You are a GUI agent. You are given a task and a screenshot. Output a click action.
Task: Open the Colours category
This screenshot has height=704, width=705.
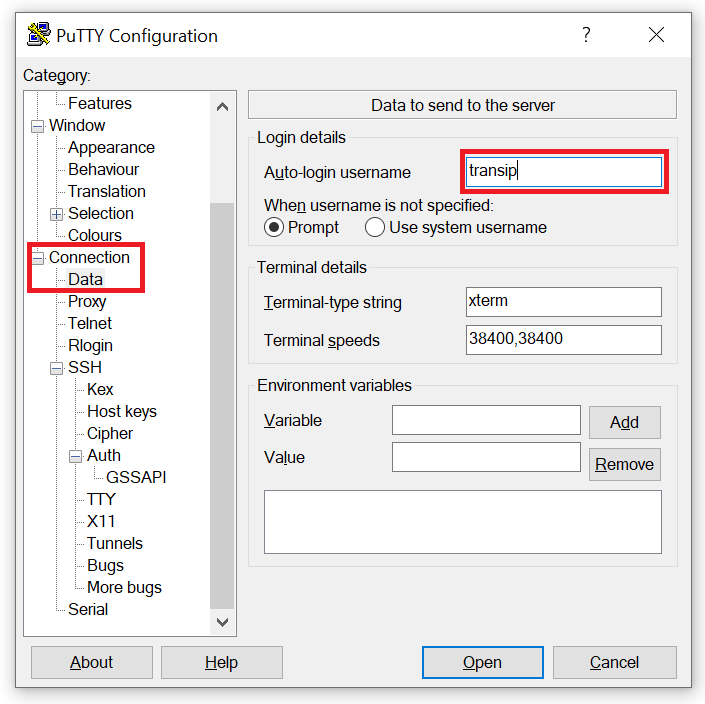94,236
